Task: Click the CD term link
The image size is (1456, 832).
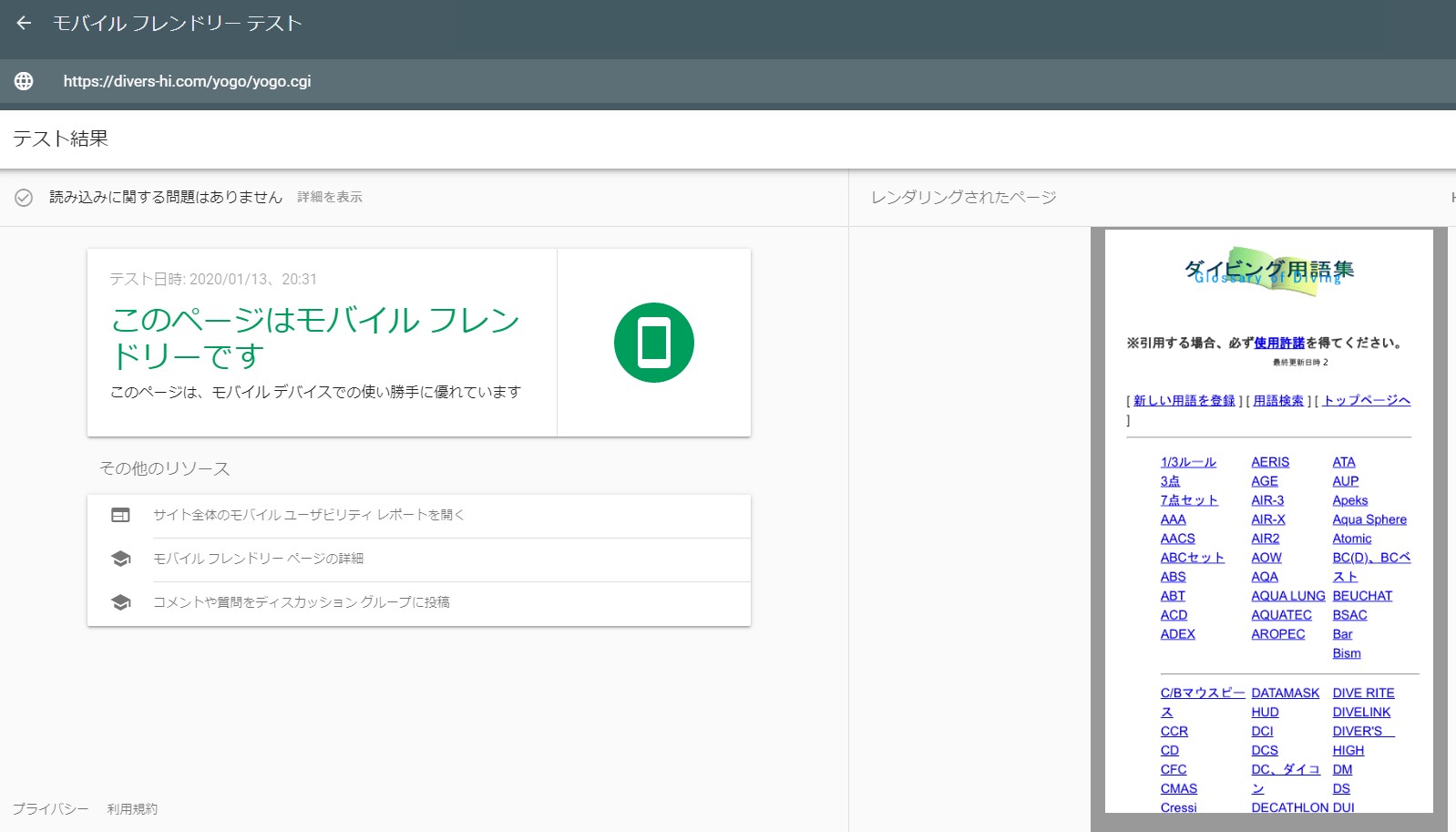Action: [1170, 750]
